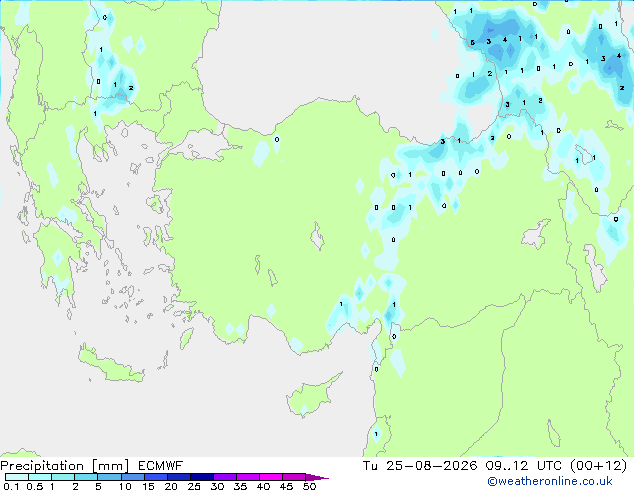Click the '50' legend scale value
This screenshot has width=634, height=490.
click(x=309, y=486)
